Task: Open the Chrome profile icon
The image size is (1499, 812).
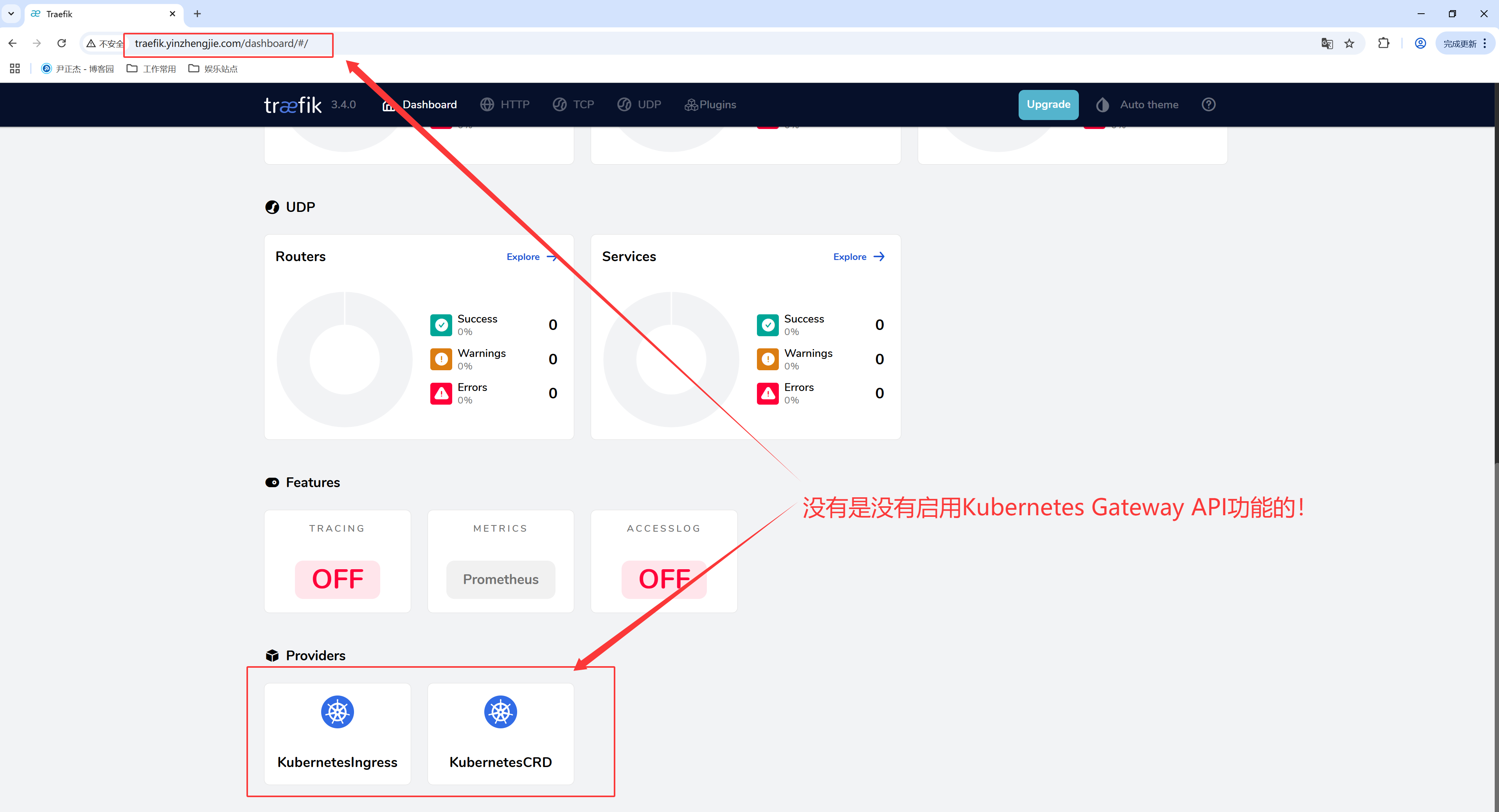Action: click(x=1420, y=44)
